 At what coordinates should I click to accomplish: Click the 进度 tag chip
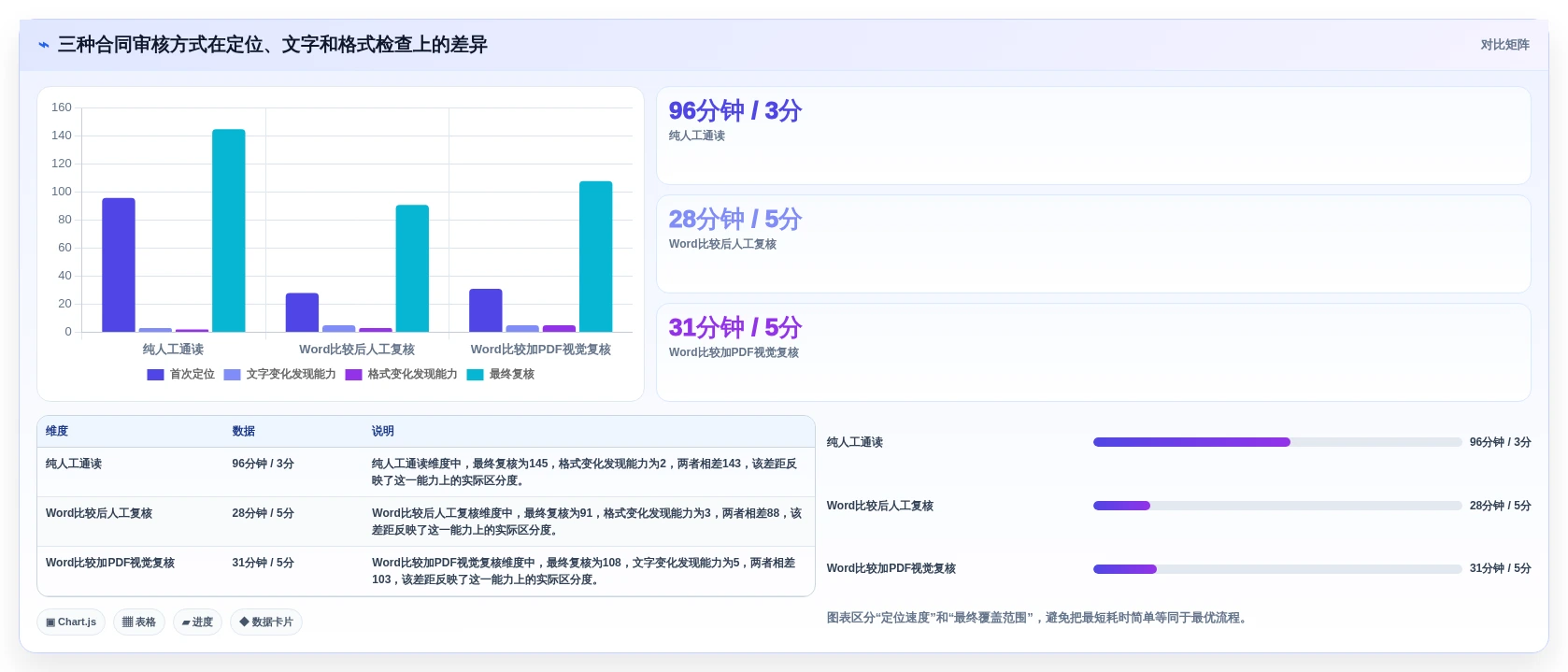197,622
